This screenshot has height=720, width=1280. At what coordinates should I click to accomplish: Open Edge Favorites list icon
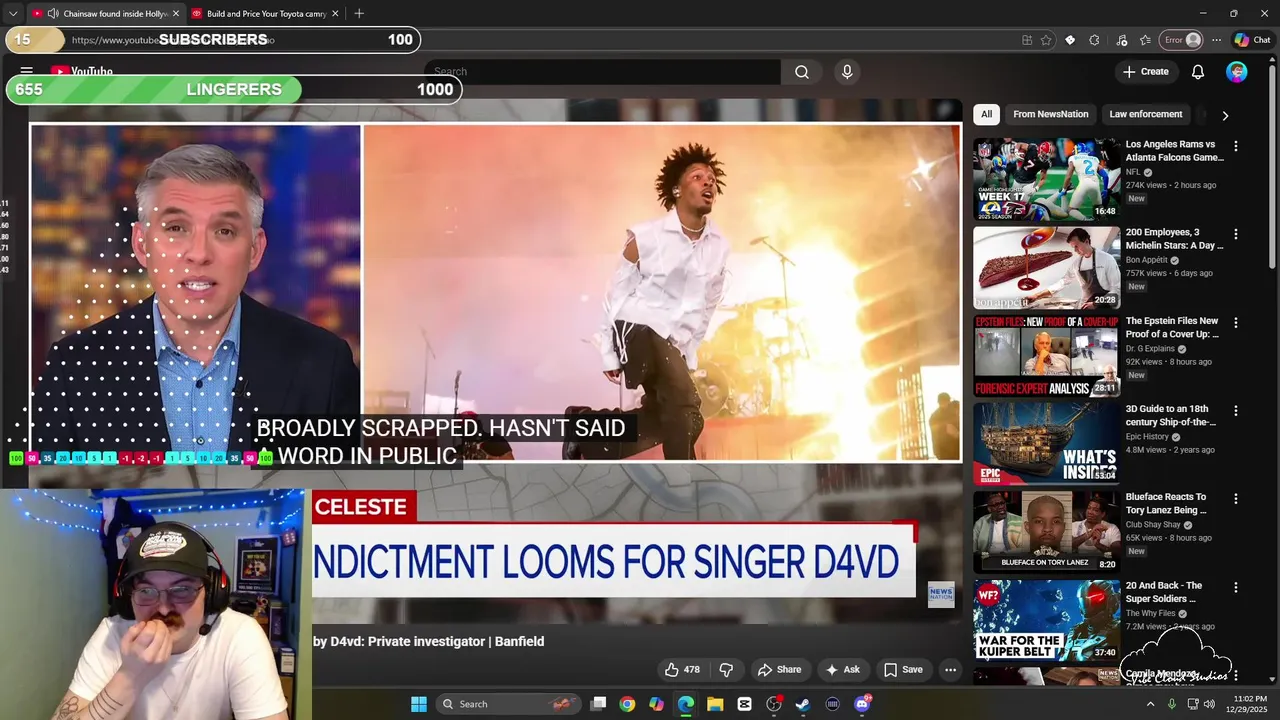1145,40
